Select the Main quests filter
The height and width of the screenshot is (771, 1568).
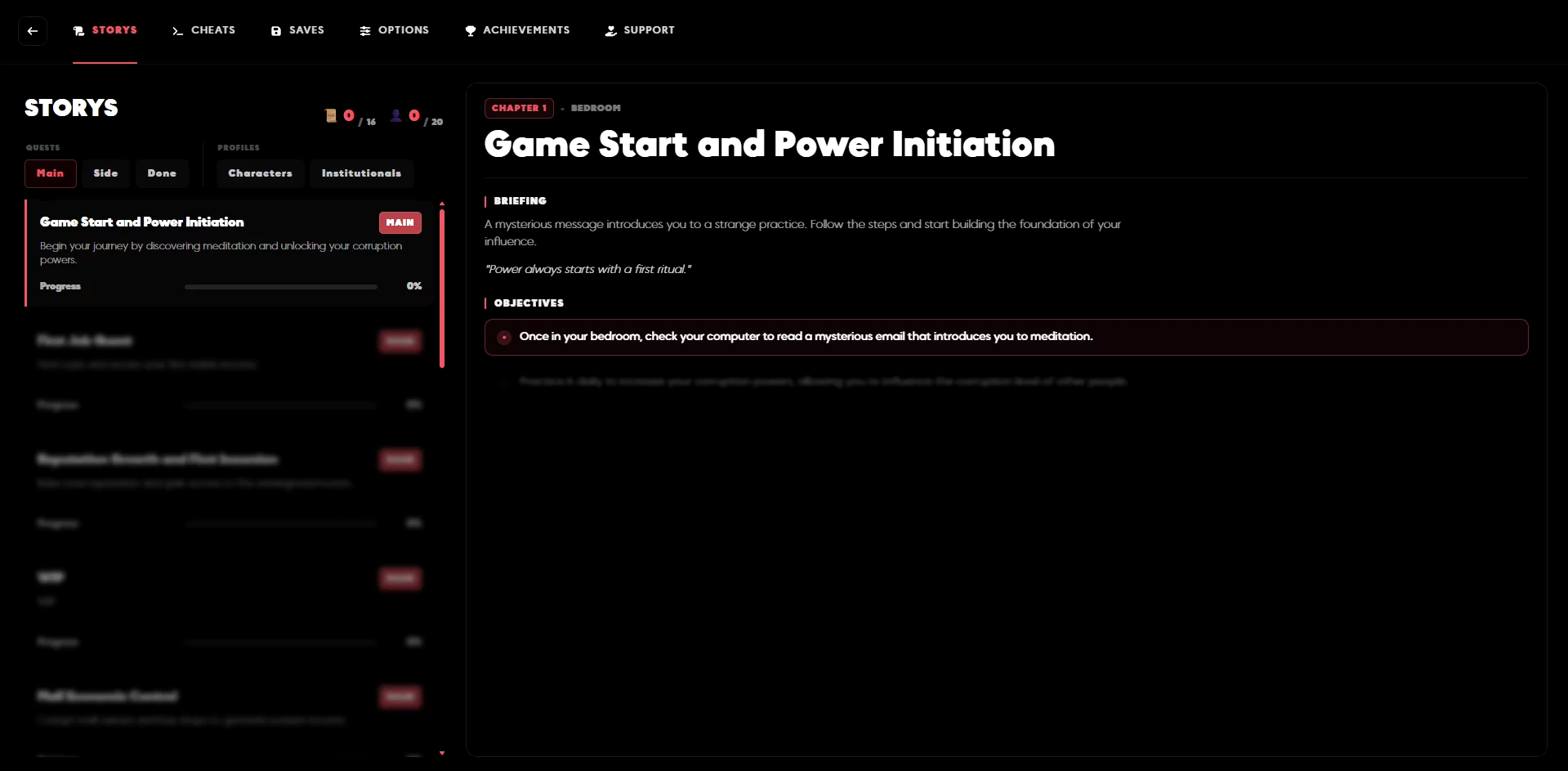[51, 173]
